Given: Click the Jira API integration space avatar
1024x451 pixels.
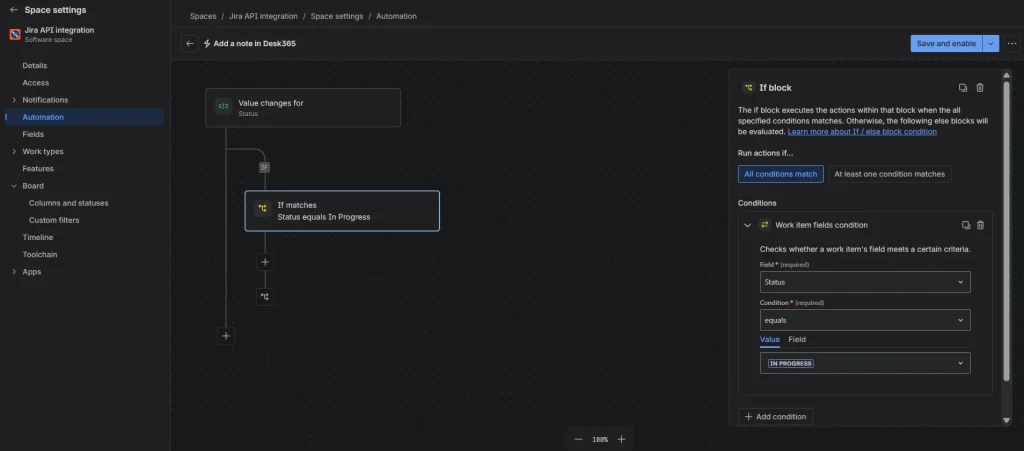Looking at the screenshot, I should click(14, 35).
